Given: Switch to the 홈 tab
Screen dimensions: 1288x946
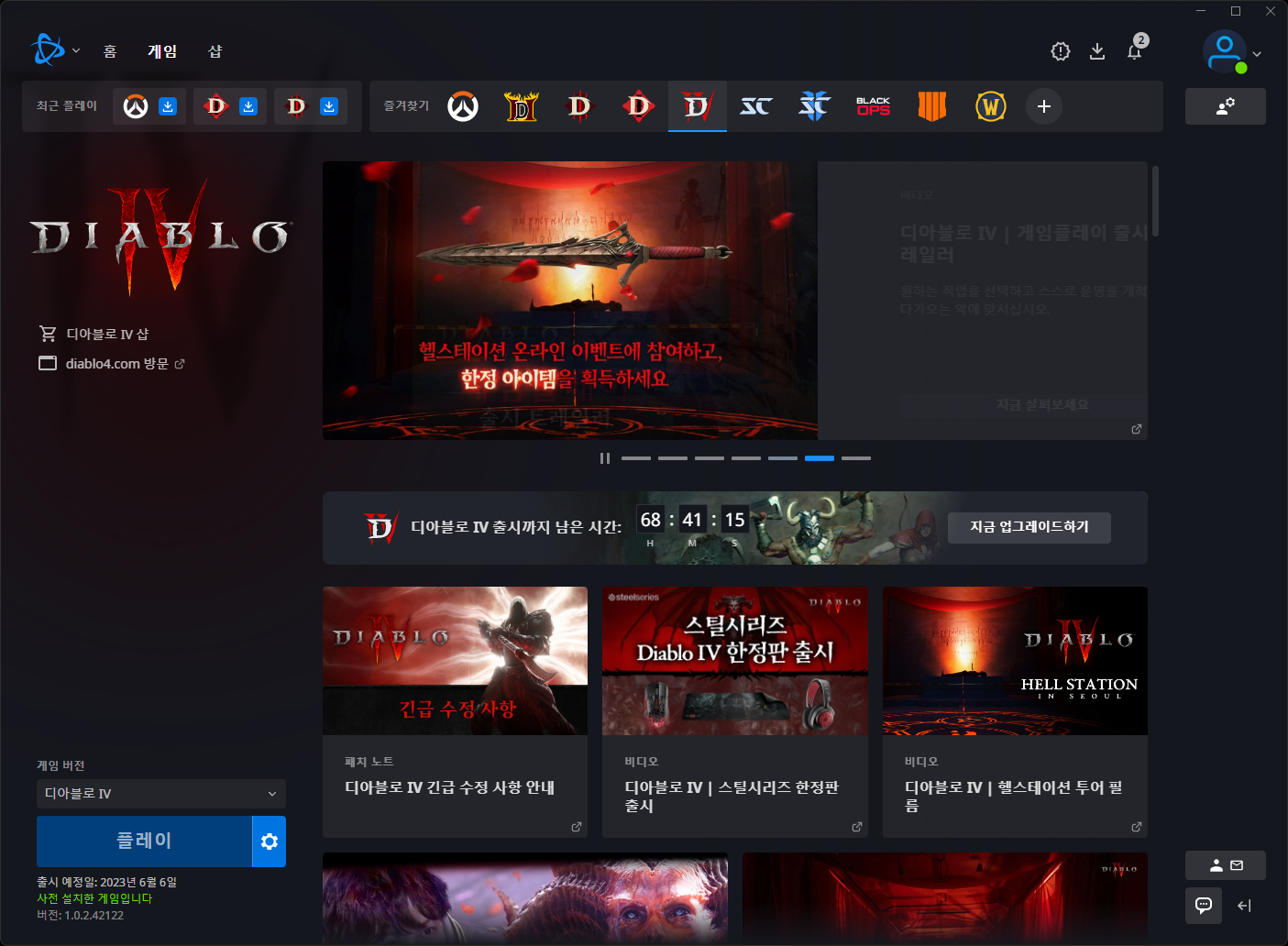Looking at the screenshot, I should coord(110,51).
